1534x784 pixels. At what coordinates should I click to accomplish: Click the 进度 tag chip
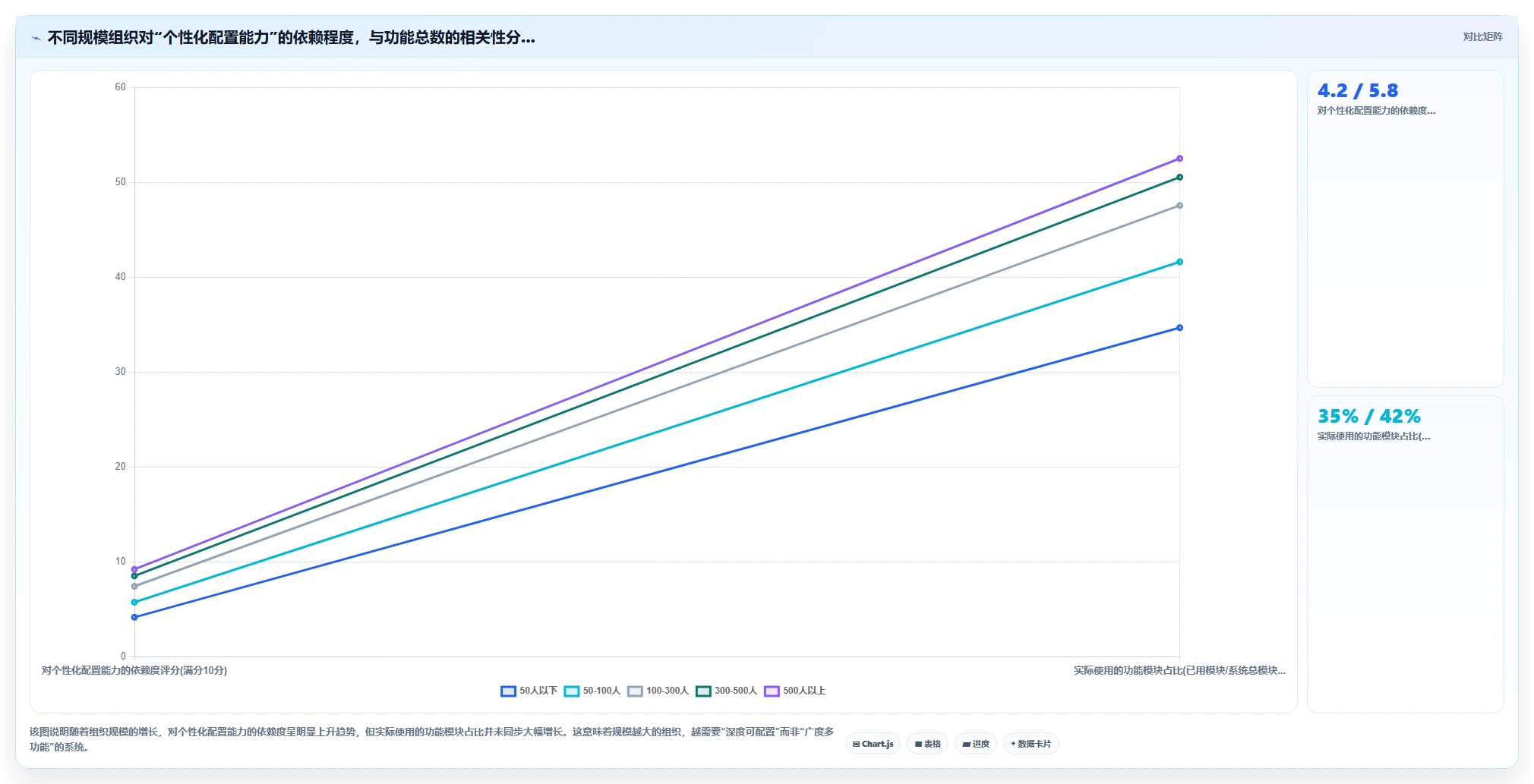click(976, 744)
